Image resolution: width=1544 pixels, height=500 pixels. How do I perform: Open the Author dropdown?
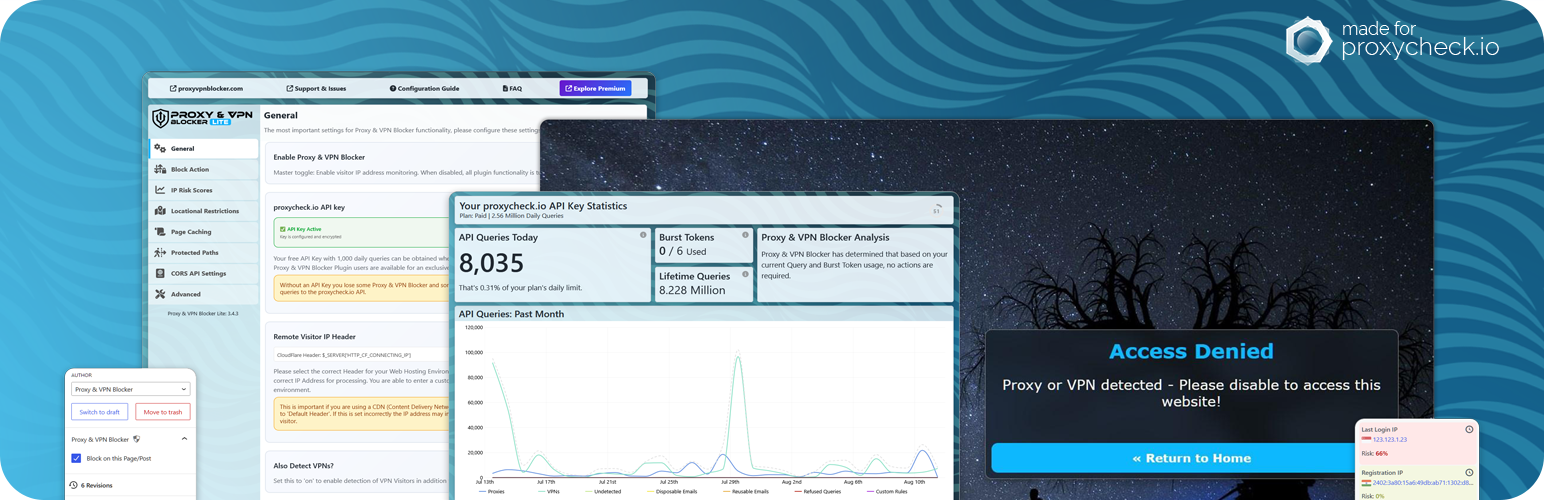130,389
